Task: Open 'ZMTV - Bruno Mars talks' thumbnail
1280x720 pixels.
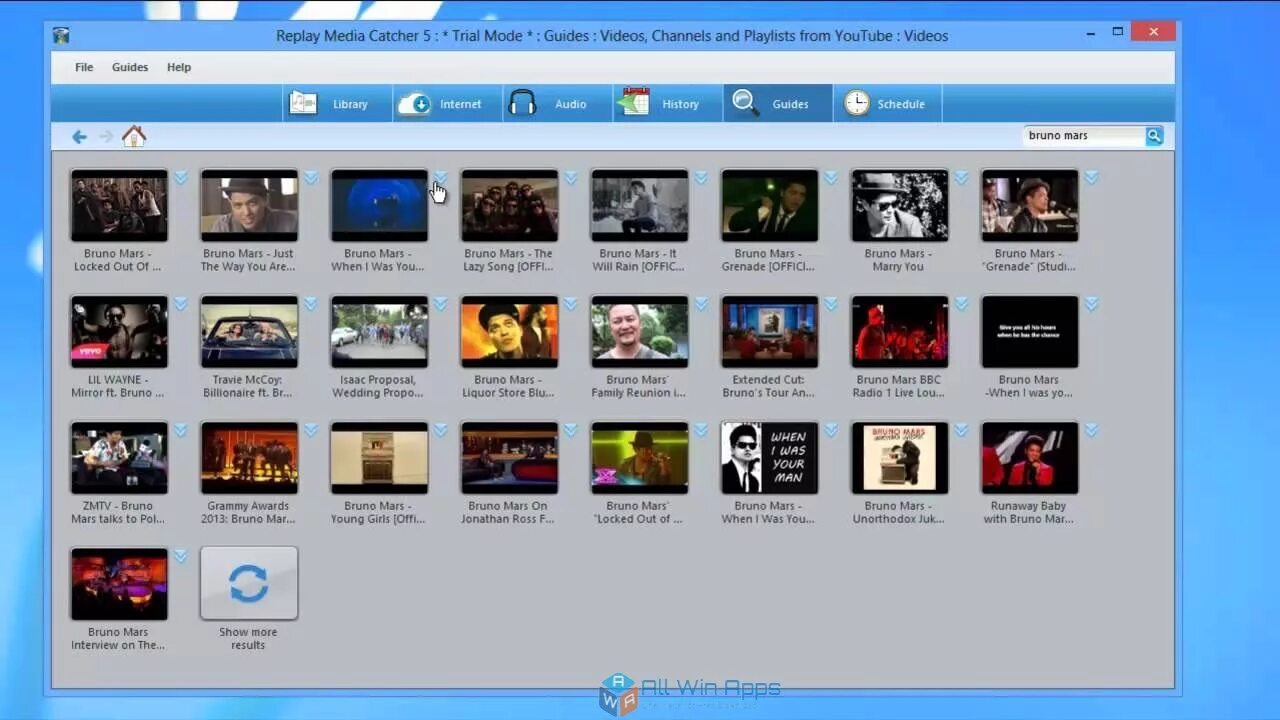Action: pos(119,457)
